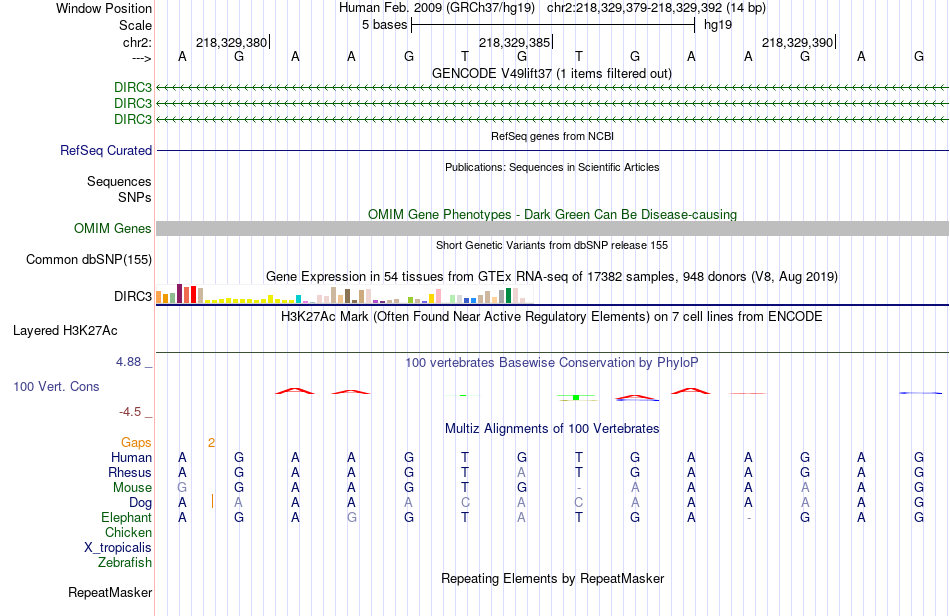Click the orange gap count 2
This screenshot has width=950, height=616.
tap(211, 443)
